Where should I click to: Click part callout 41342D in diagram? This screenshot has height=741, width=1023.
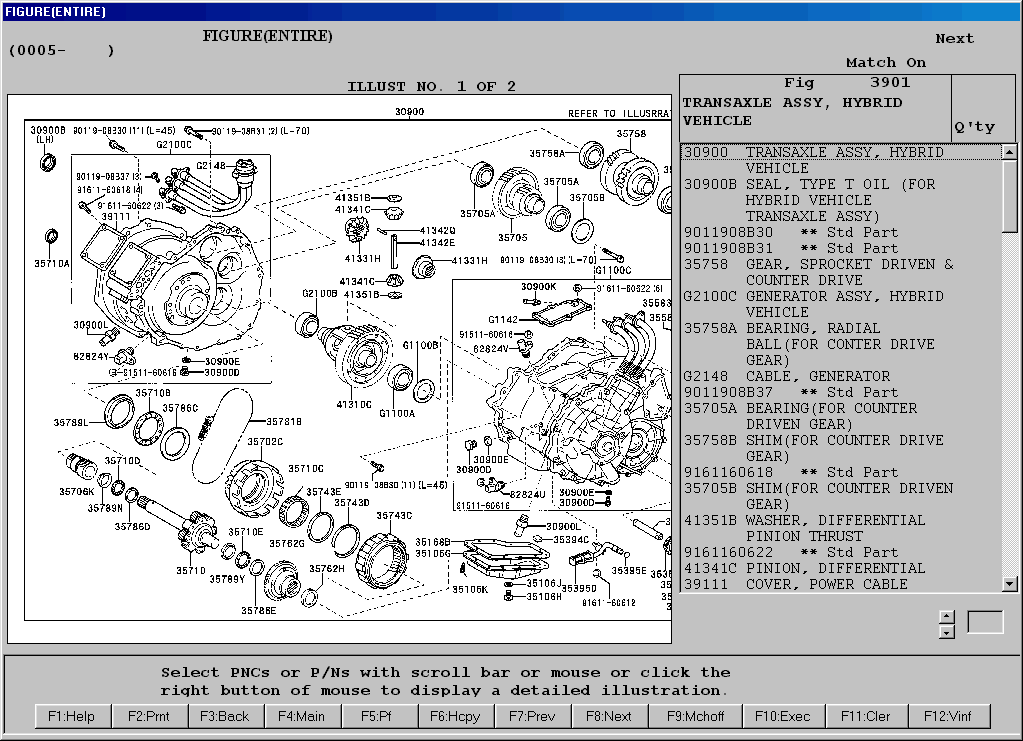coord(437,231)
